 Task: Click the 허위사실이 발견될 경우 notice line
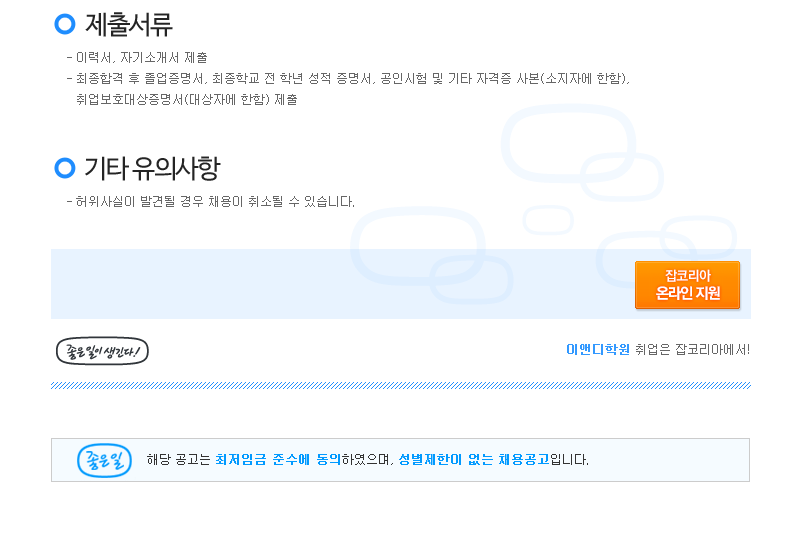[210, 201]
